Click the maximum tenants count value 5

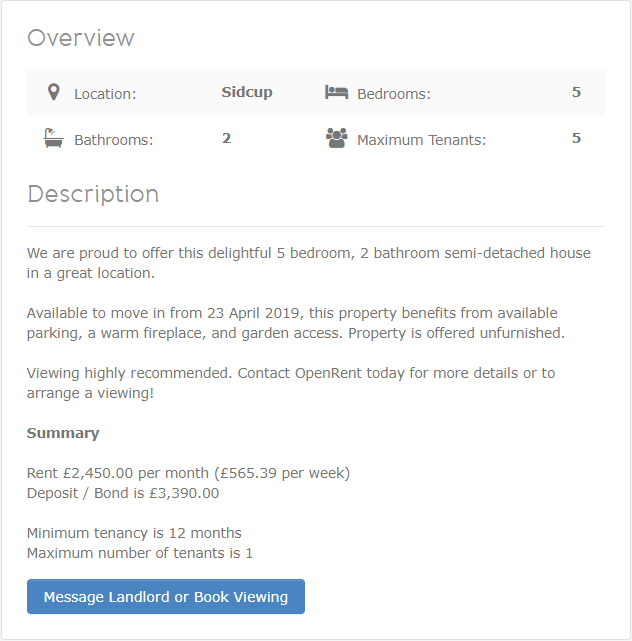tap(576, 139)
